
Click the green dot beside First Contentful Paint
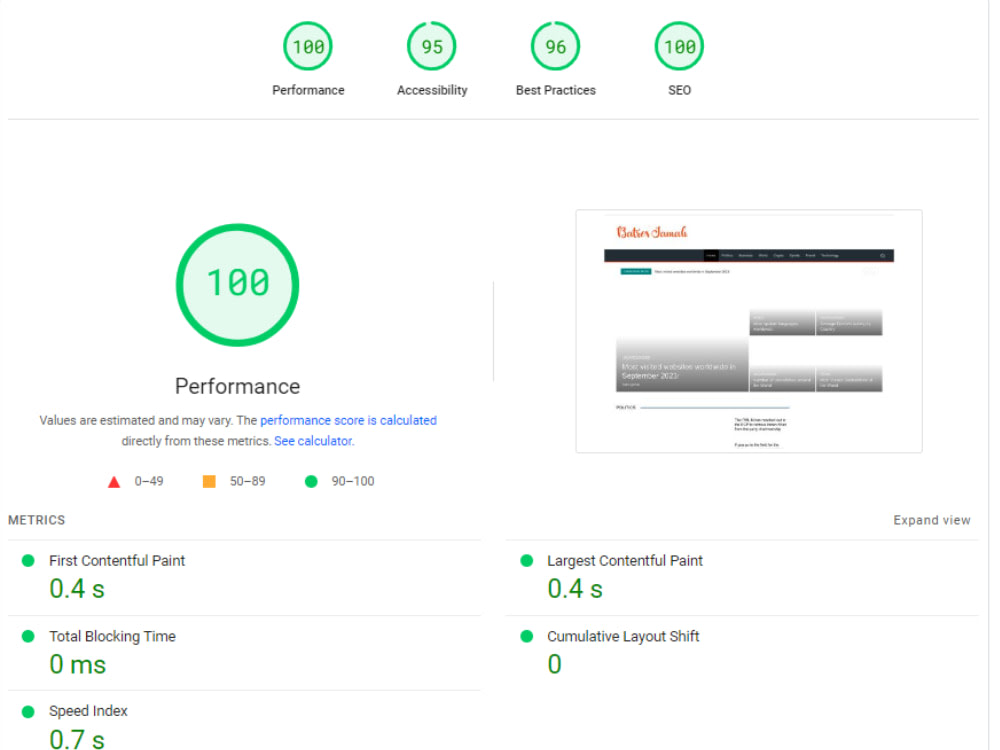tap(28, 561)
